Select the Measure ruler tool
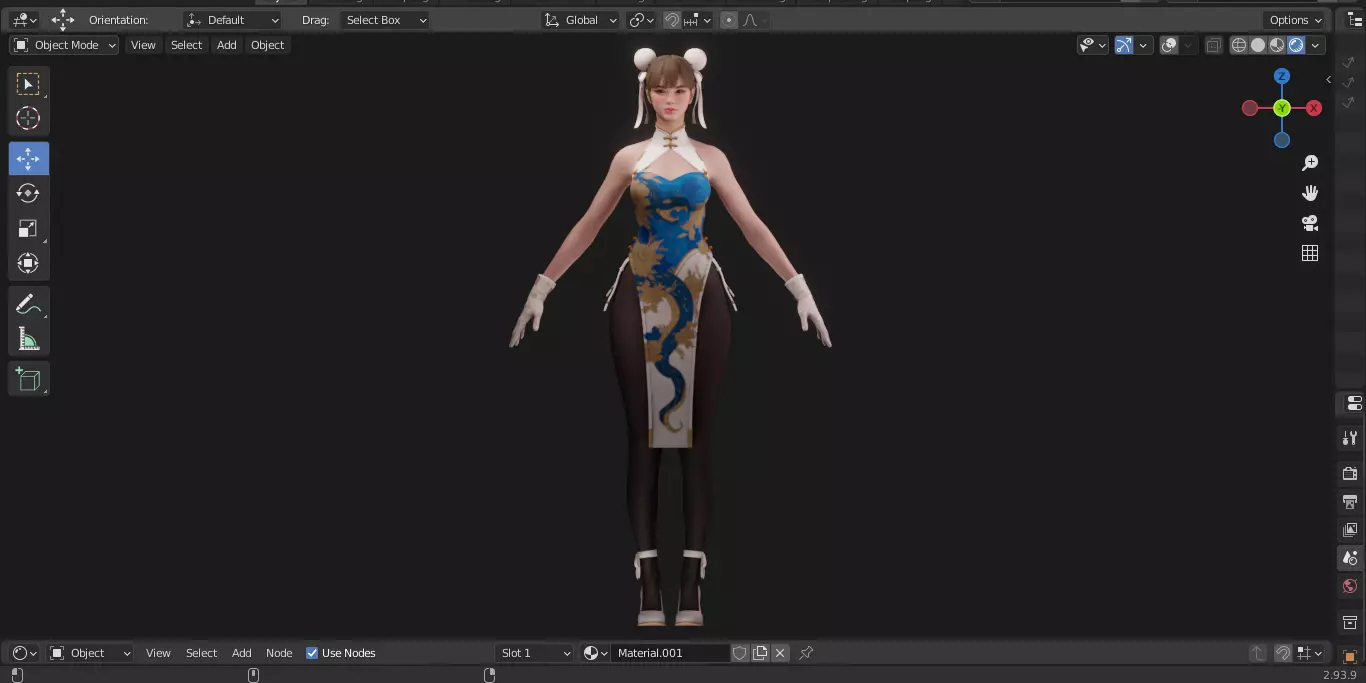The image size is (1366, 683). coord(28,340)
